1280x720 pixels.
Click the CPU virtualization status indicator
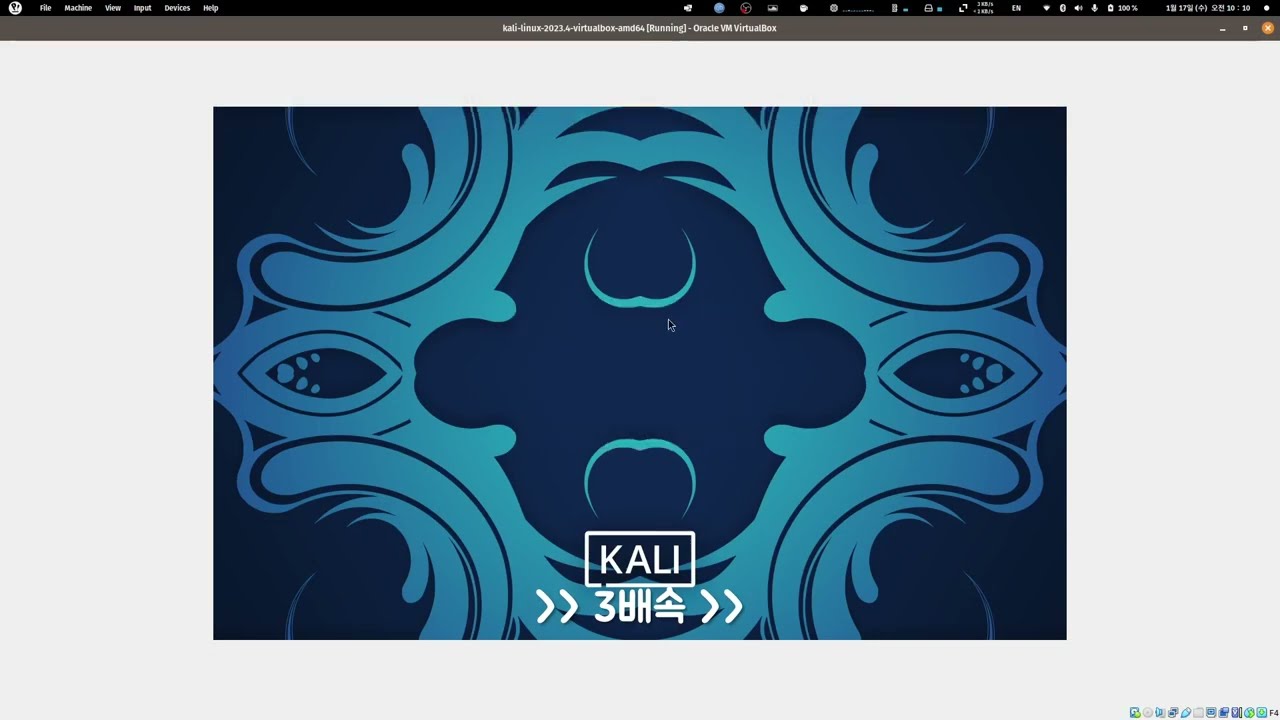pyautogui.click(x=1236, y=713)
